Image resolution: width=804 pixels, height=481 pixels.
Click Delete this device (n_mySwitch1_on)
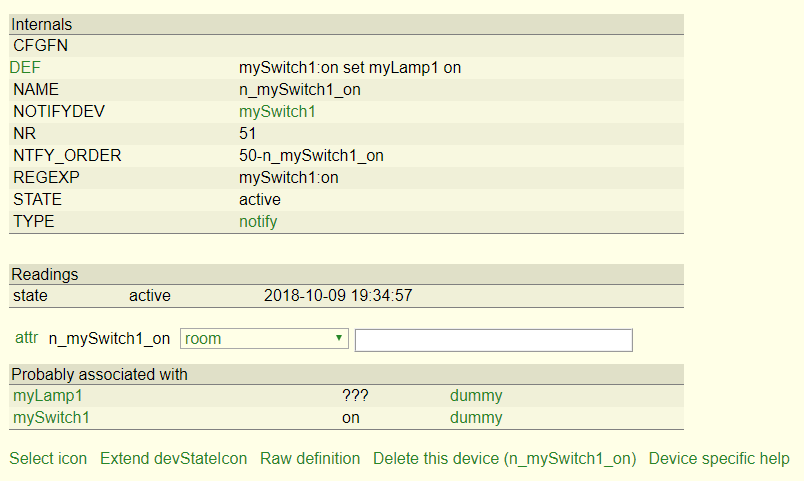pyautogui.click(x=505, y=458)
